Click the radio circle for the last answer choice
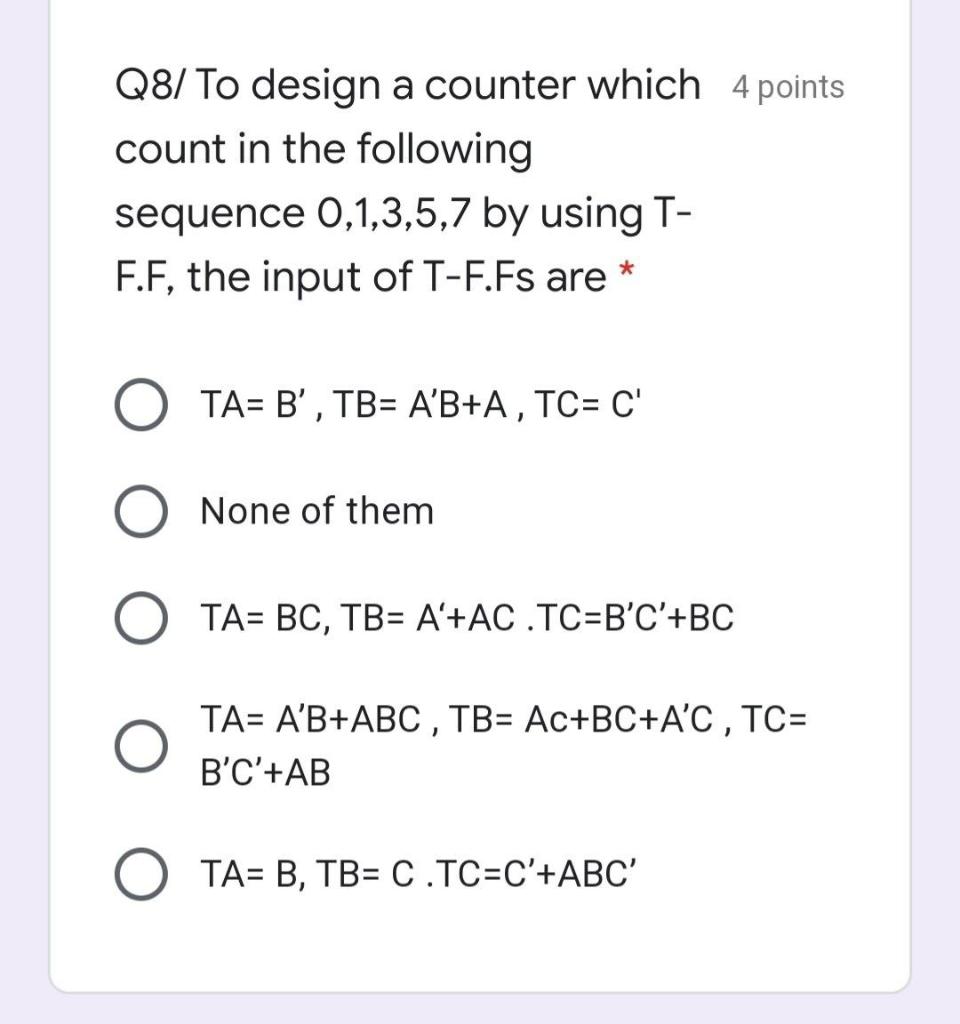 click(140, 874)
